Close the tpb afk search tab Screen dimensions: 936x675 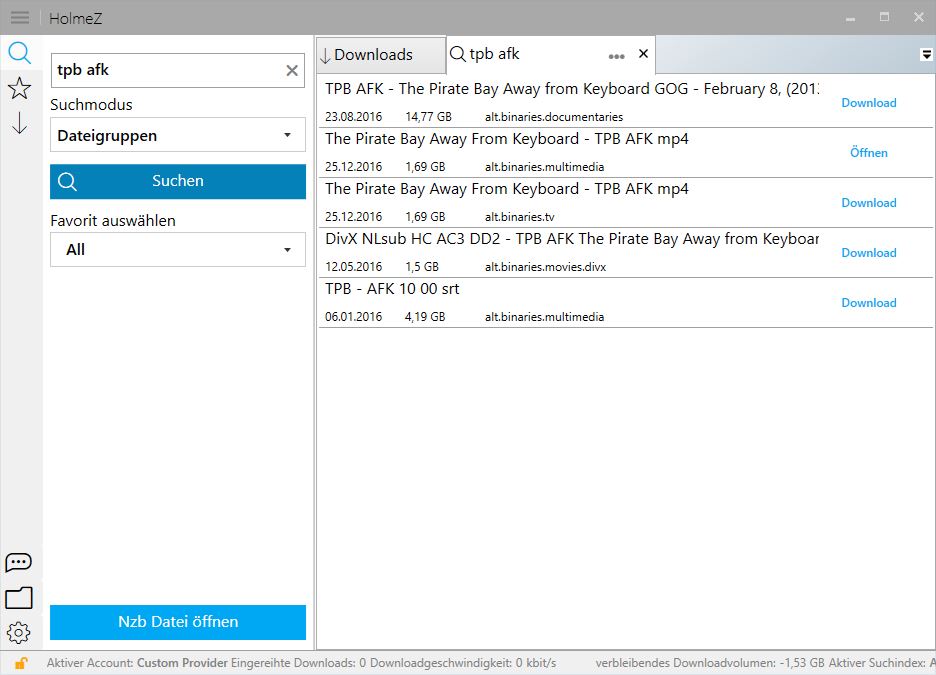point(644,54)
